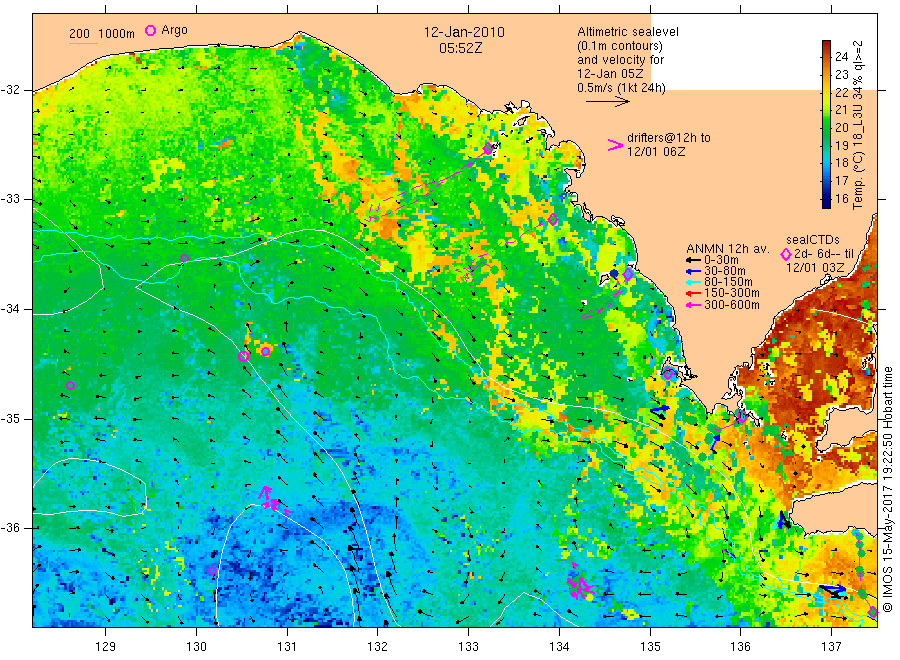Click the '05:52Z' time label

[460, 48]
